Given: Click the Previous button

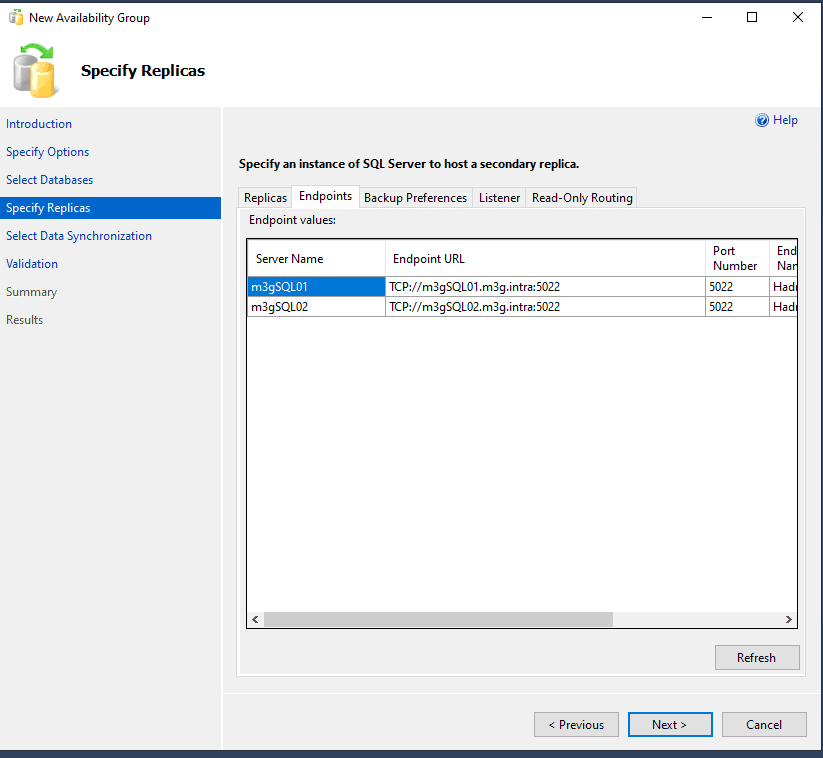Looking at the screenshot, I should pos(576,724).
